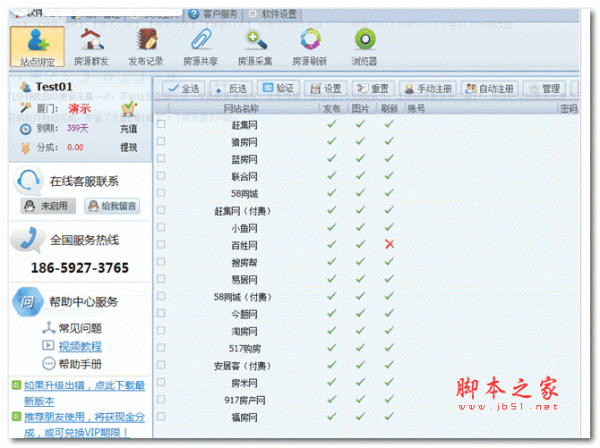Open the 房源采集 magnifier tool
600x448 pixels.
coord(255,46)
